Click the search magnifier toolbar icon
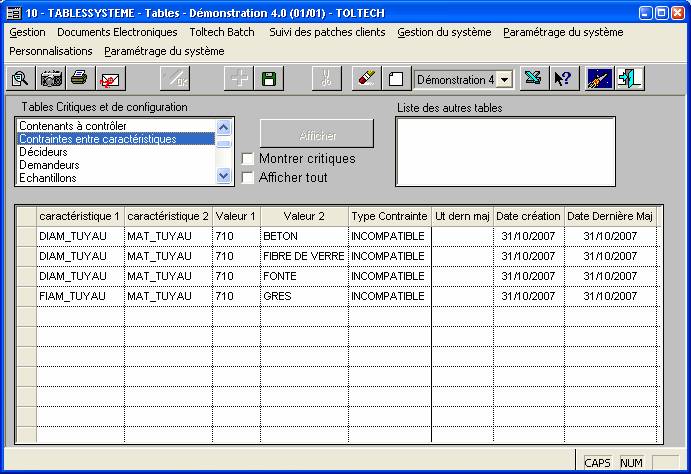This screenshot has height=474, width=691. point(20,79)
